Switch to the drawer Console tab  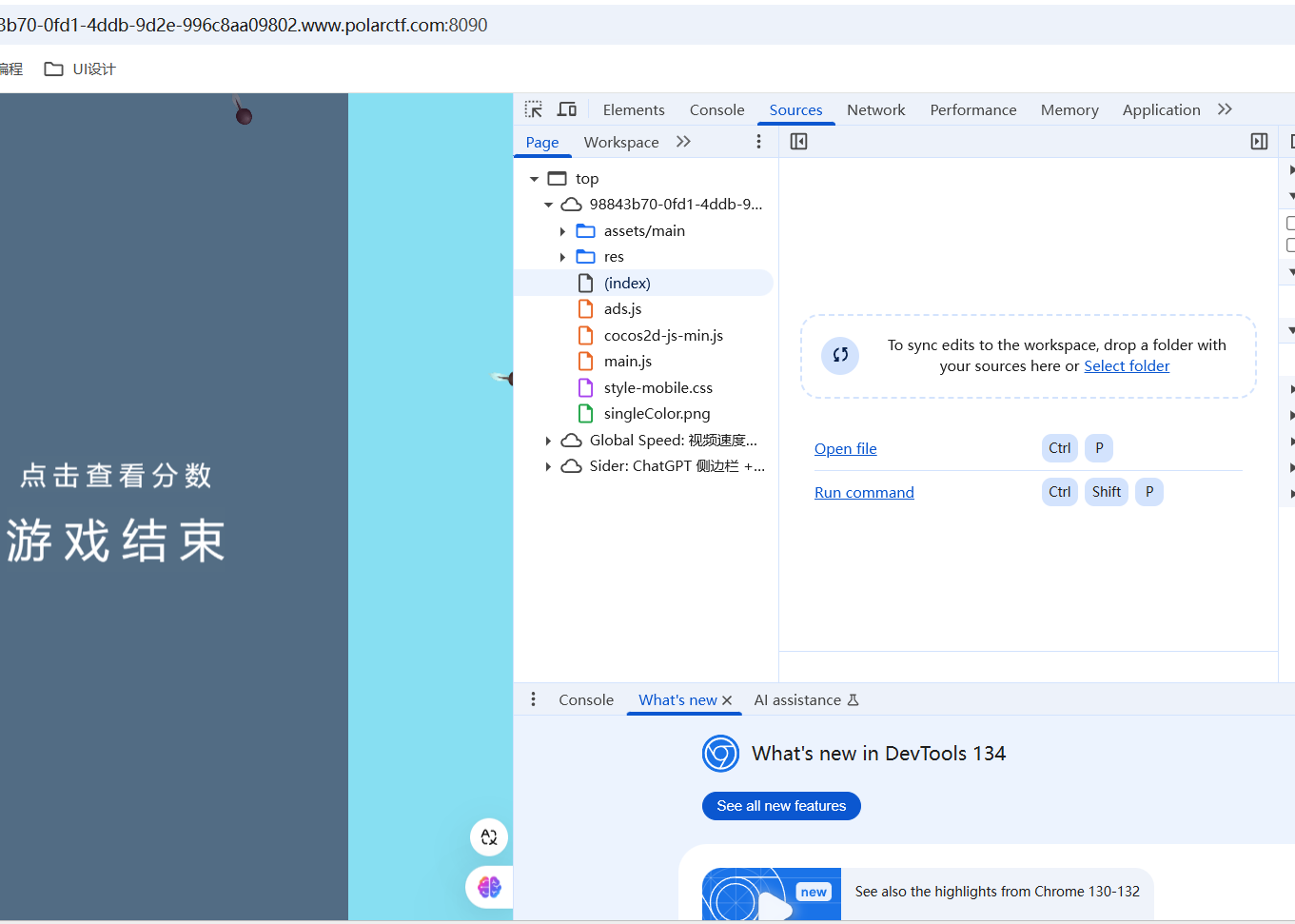point(586,699)
